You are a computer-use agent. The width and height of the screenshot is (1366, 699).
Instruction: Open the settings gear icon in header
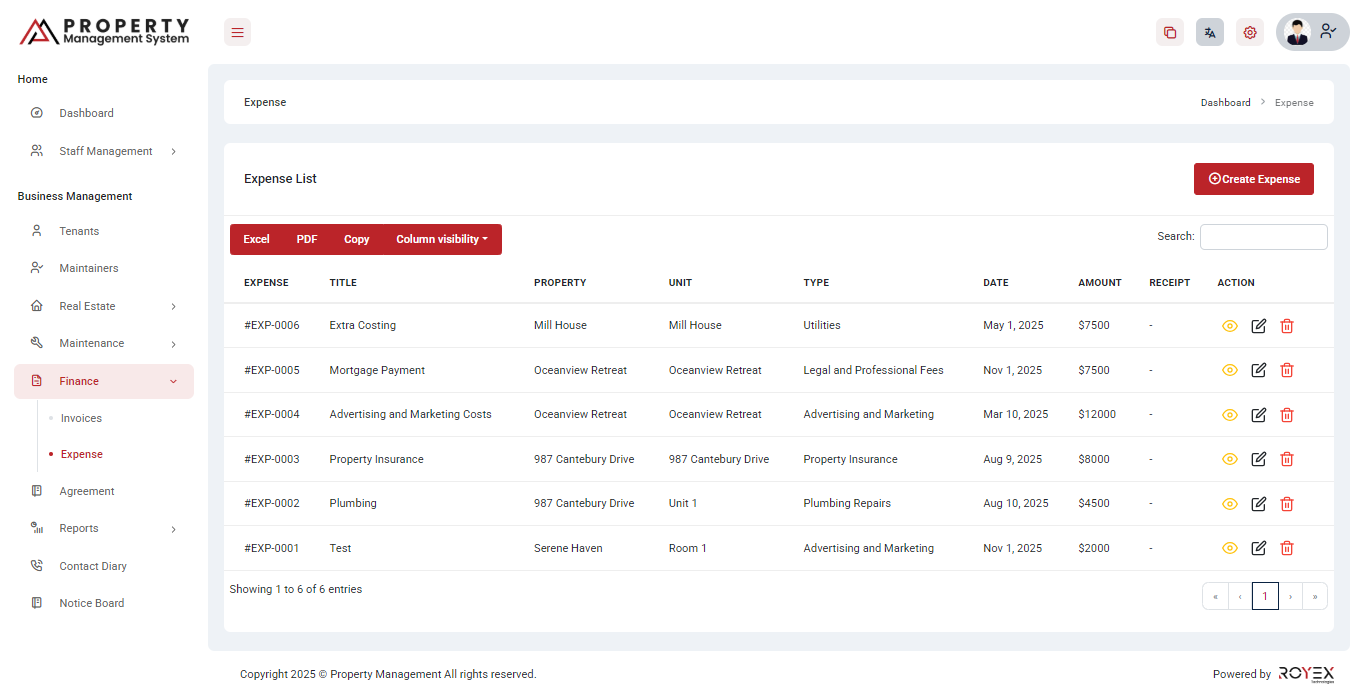pos(1249,32)
